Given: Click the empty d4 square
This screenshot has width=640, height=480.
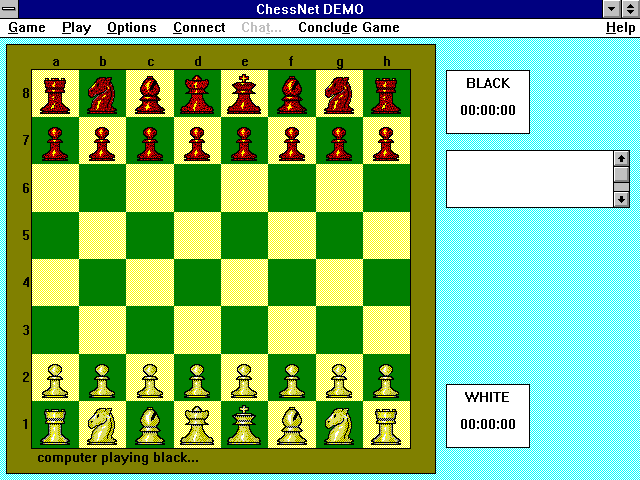Looking at the screenshot, I should [x=197, y=282].
